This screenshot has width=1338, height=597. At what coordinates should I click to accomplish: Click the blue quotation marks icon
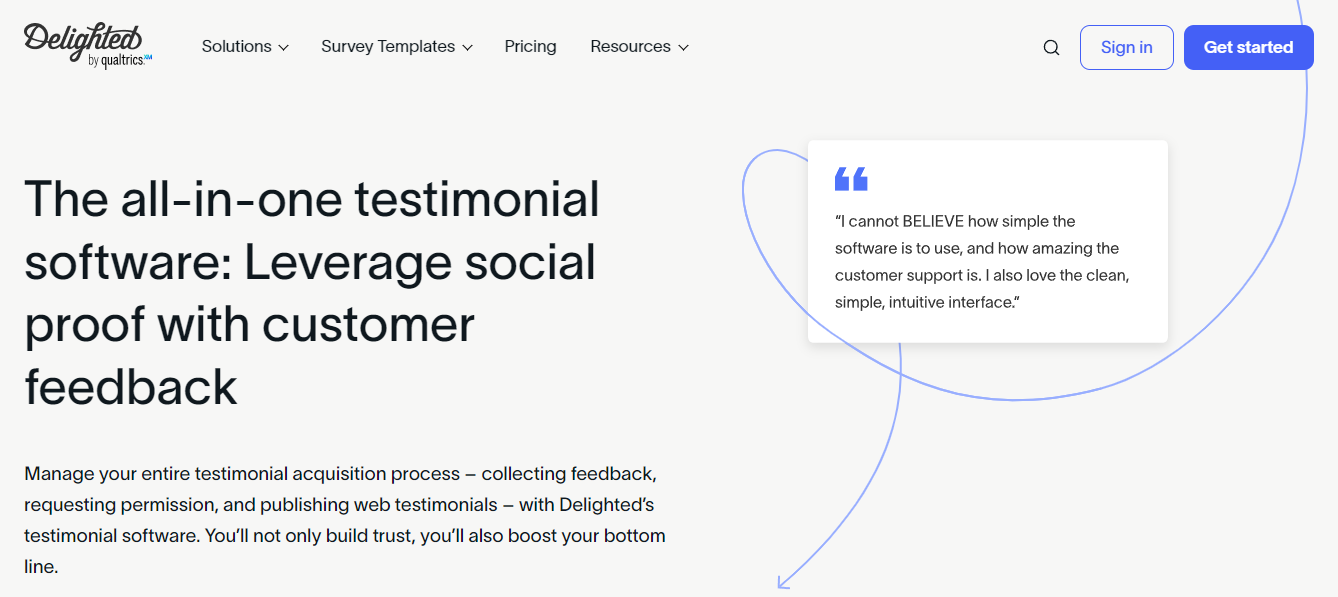[851, 179]
